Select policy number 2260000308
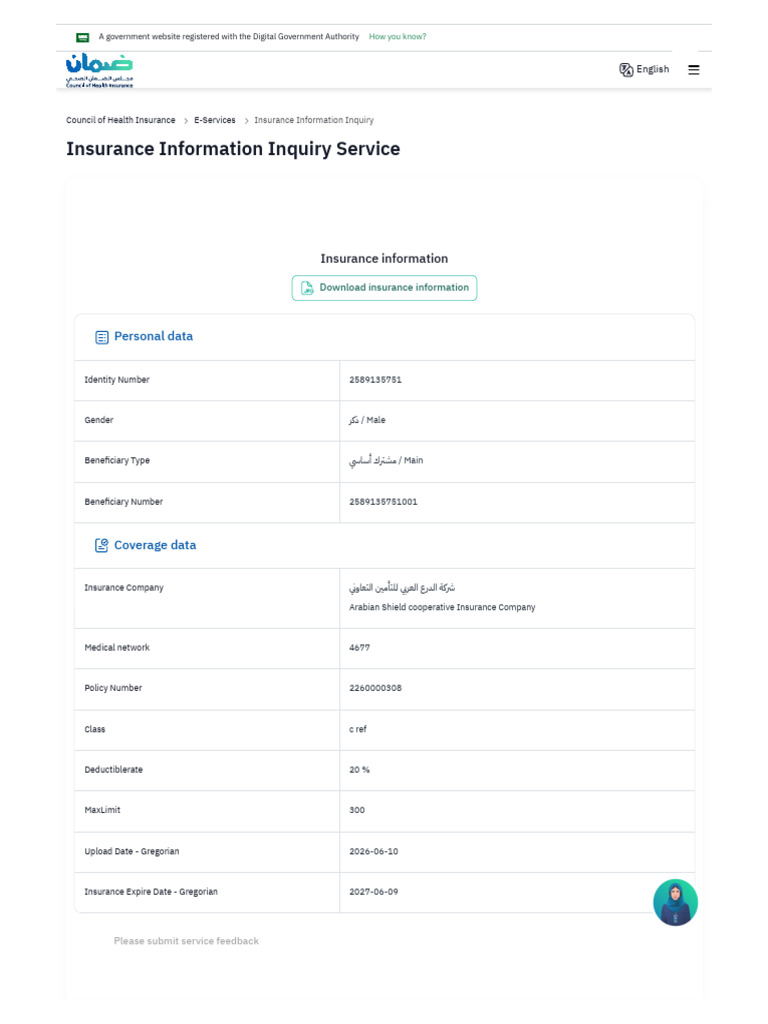768x1024 pixels. pyautogui.click(x=376, y=688)
